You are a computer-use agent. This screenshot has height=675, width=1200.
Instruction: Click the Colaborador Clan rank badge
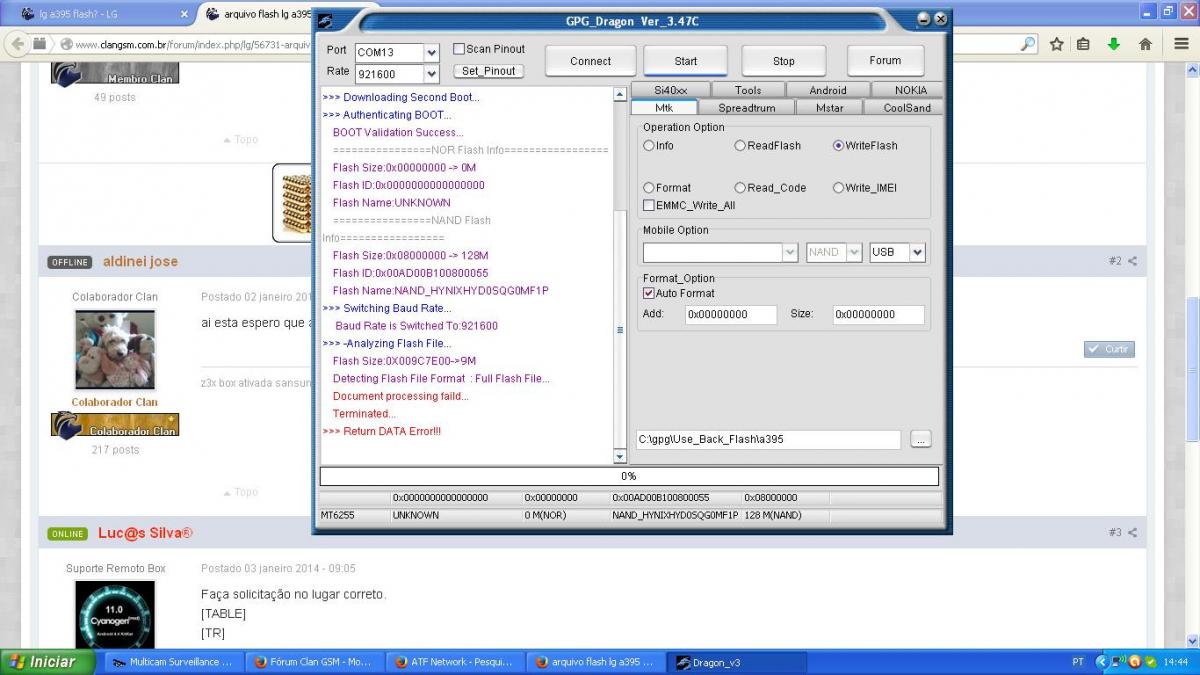[x=115, y=425]
